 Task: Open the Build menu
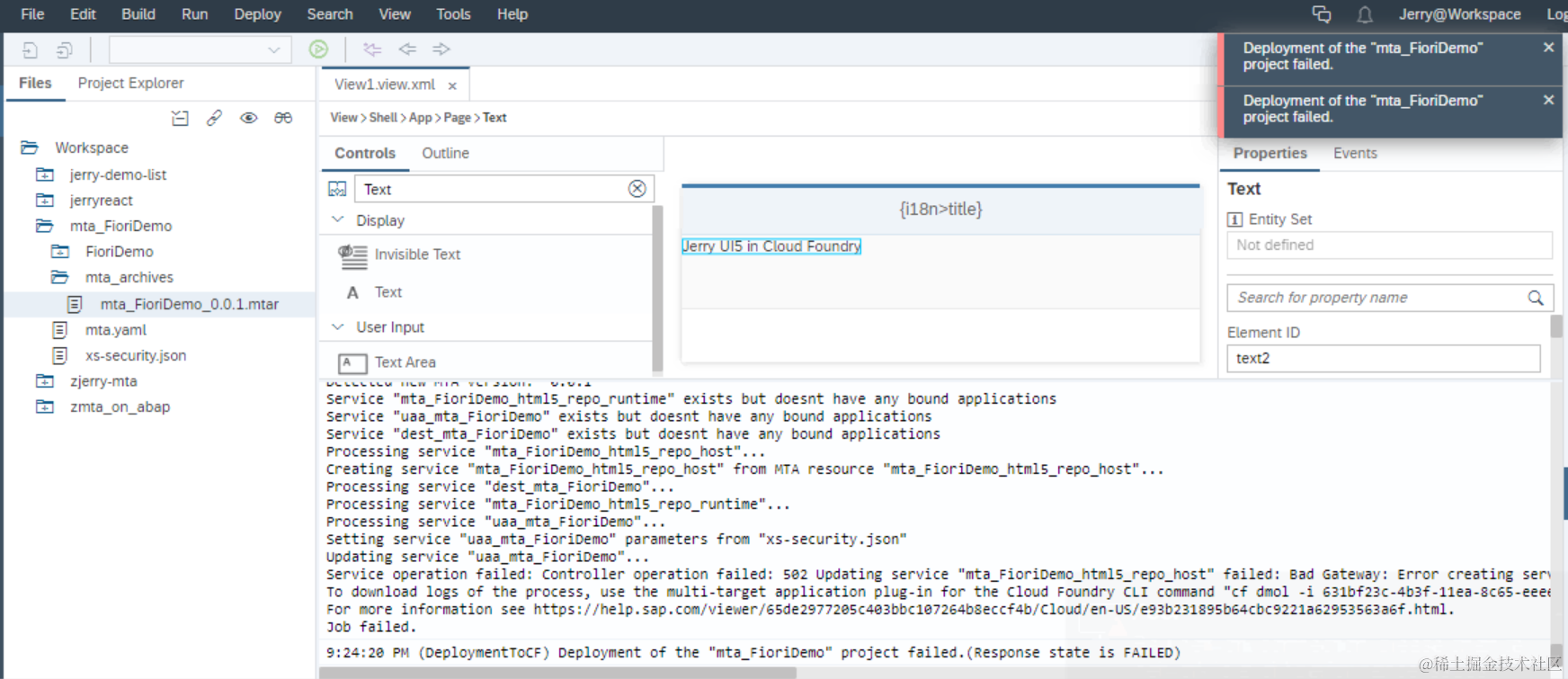[138, 14]
